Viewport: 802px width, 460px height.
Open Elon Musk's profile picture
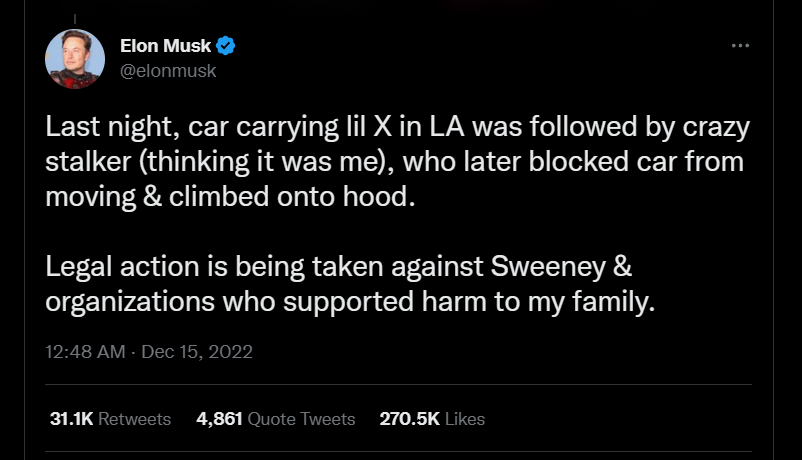tap(76, 58)
